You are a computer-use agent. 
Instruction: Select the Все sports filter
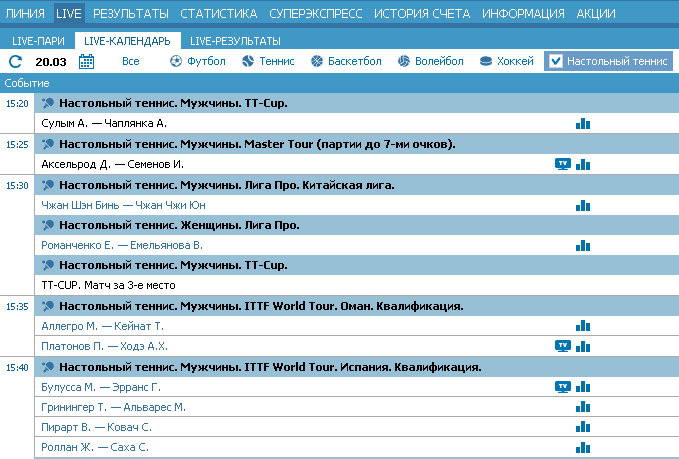131,61
